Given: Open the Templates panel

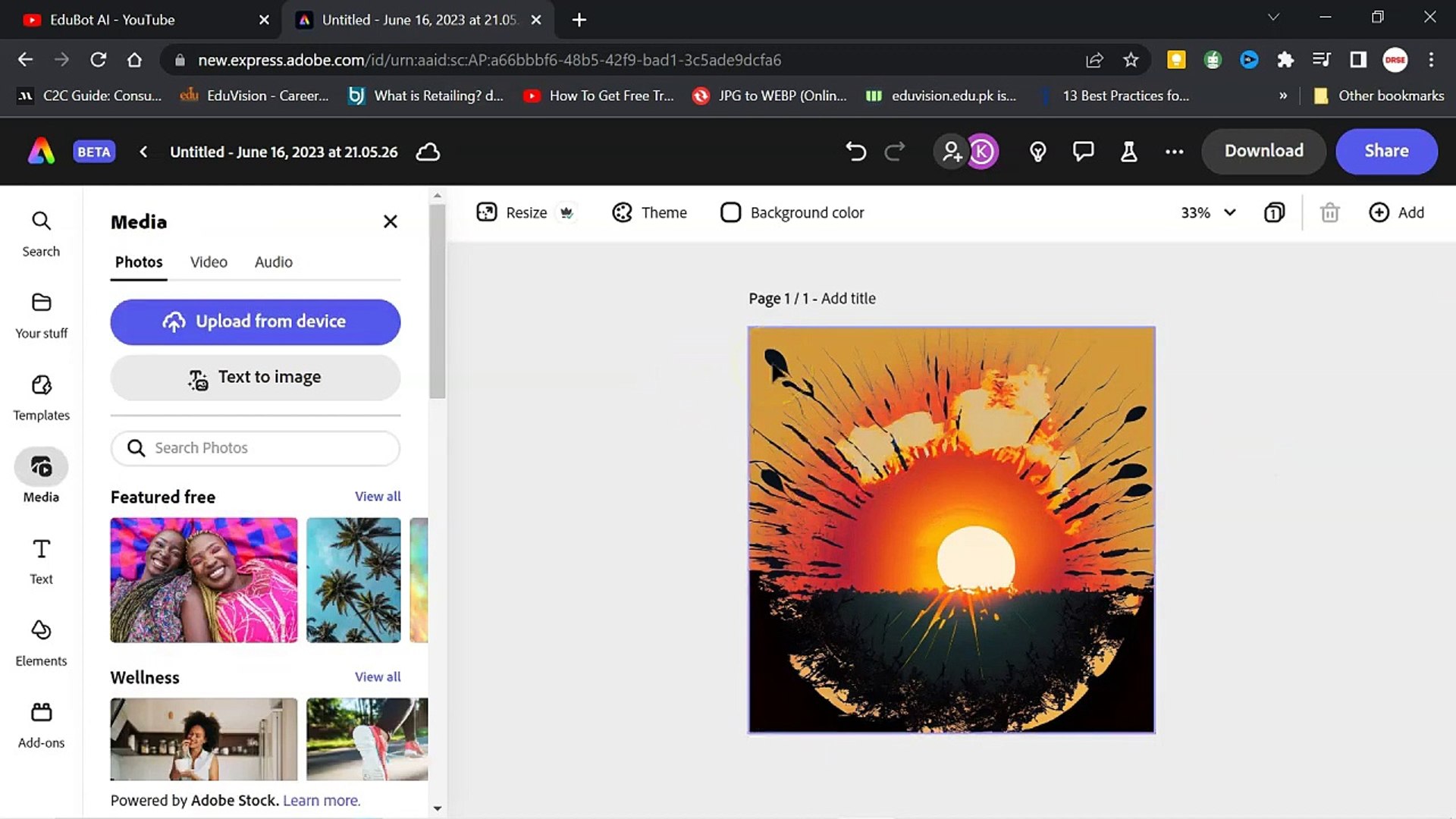Looking at the screenshot, I should point(40,396).
